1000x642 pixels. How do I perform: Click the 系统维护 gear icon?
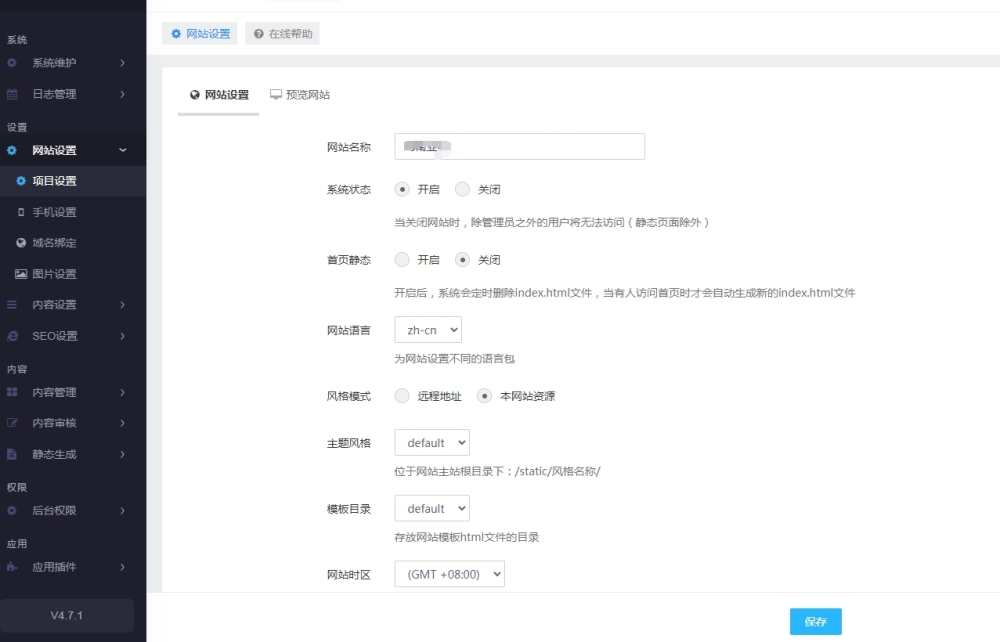(x=12, y=63)
